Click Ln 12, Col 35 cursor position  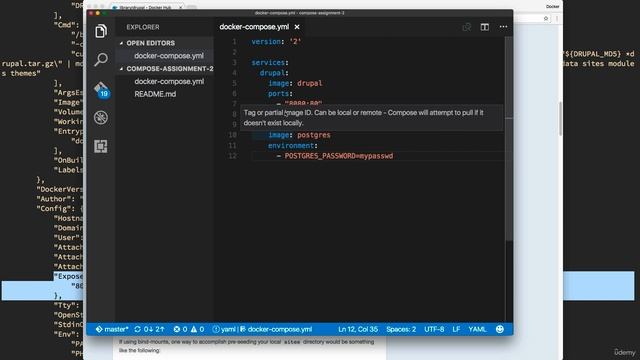[x=358, y=329]
